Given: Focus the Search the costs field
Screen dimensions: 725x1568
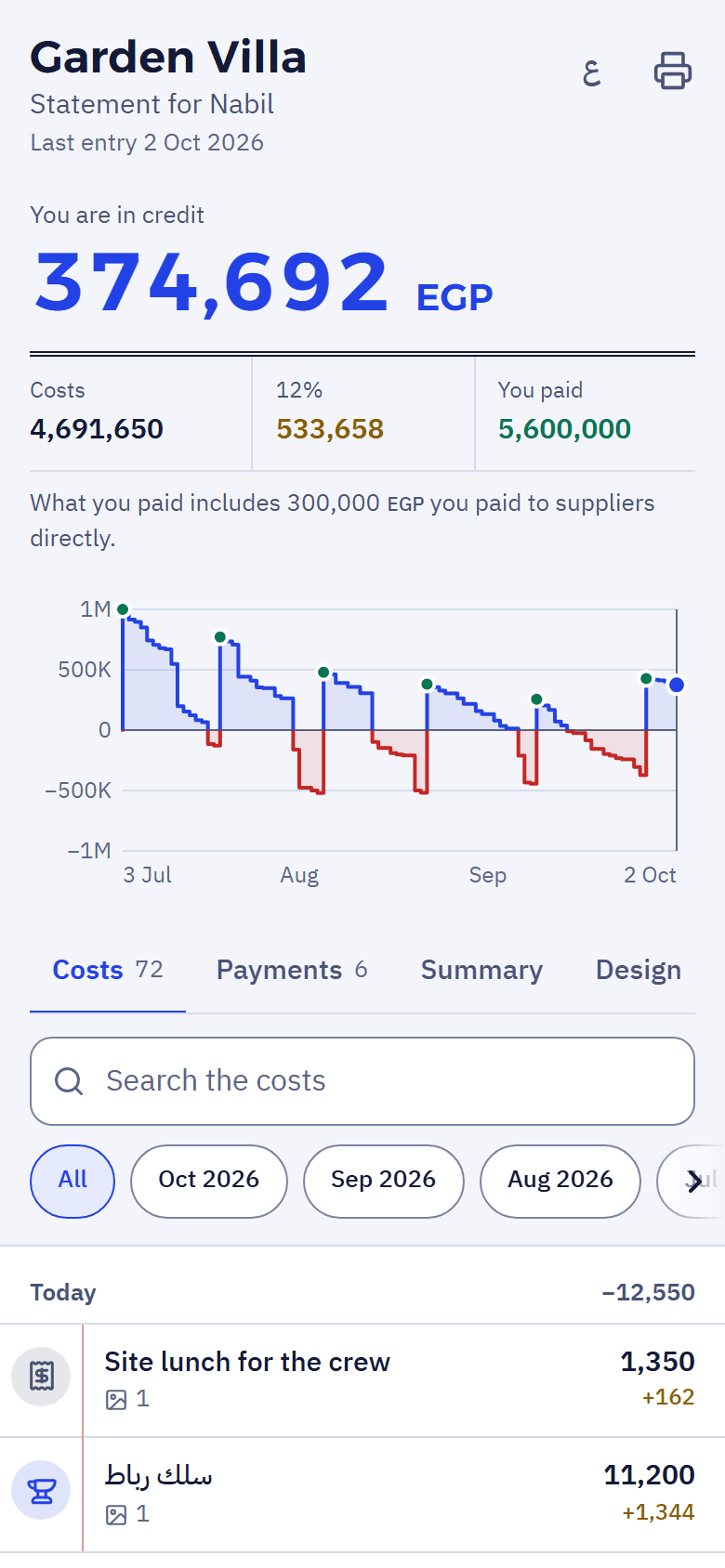Looking at the screenshot, I should click(x=362, y=1081).
